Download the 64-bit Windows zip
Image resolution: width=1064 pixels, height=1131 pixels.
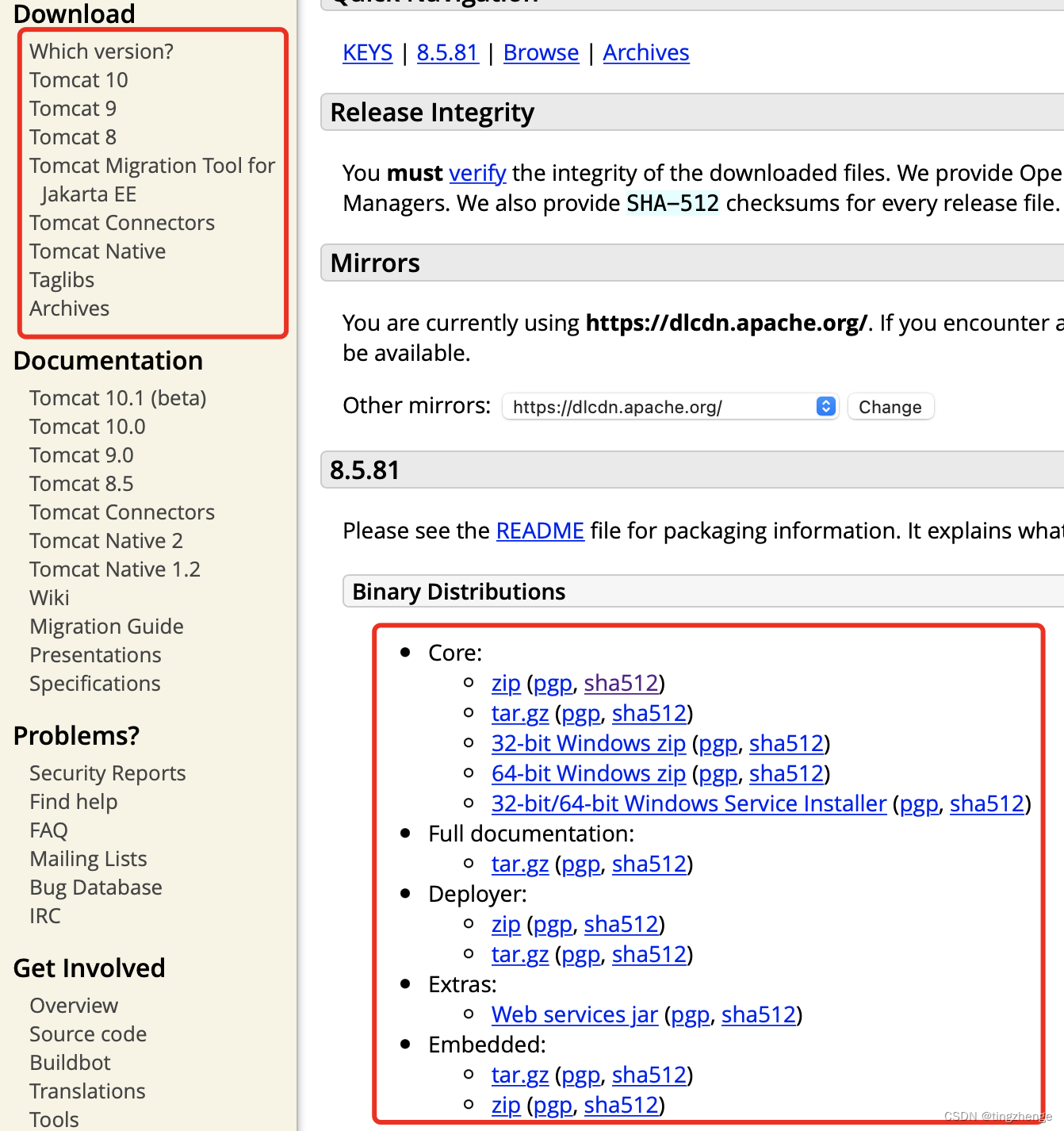[x=588, y=773]
